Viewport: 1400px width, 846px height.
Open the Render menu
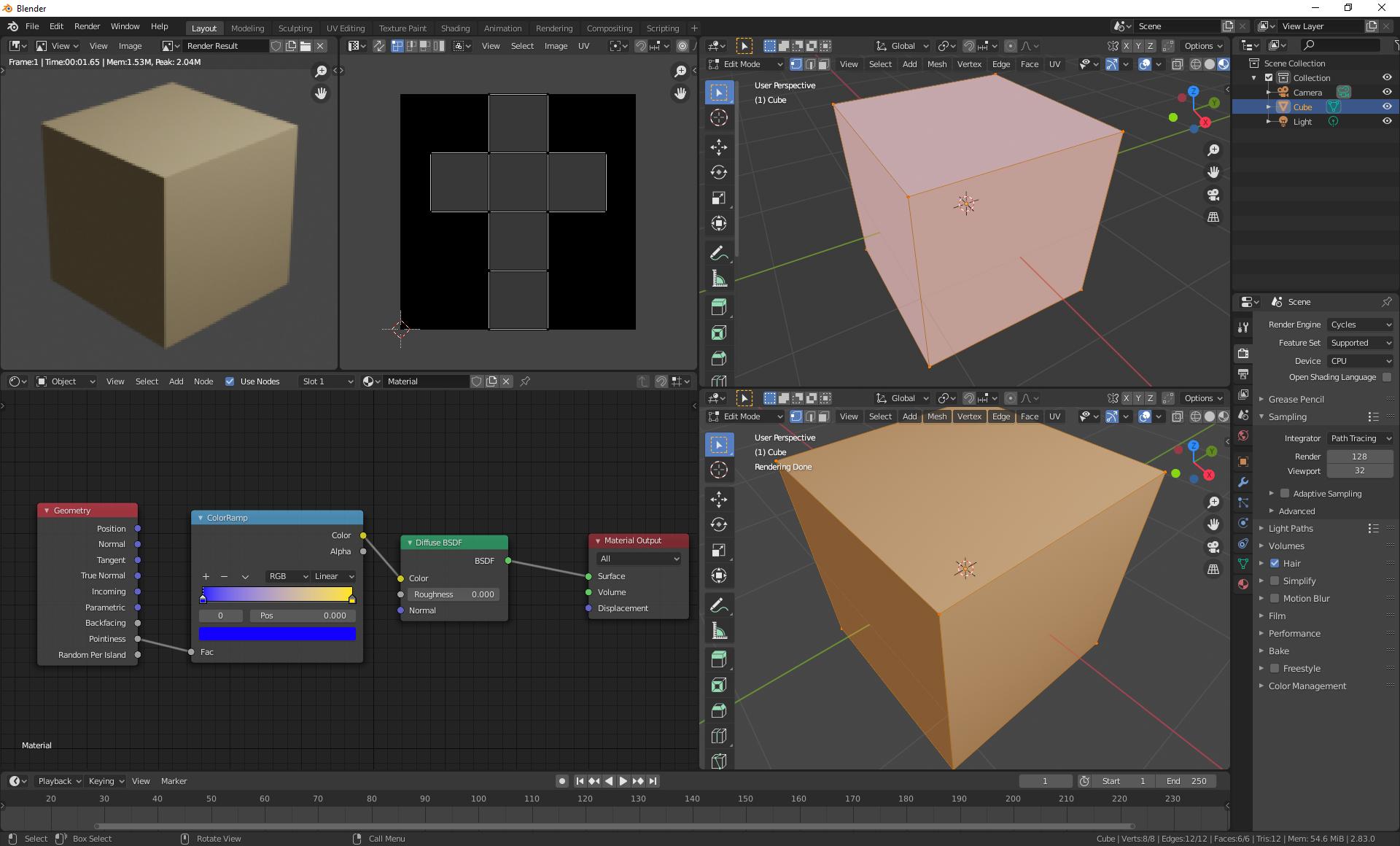pyautogui.click(x=87, y=26)
